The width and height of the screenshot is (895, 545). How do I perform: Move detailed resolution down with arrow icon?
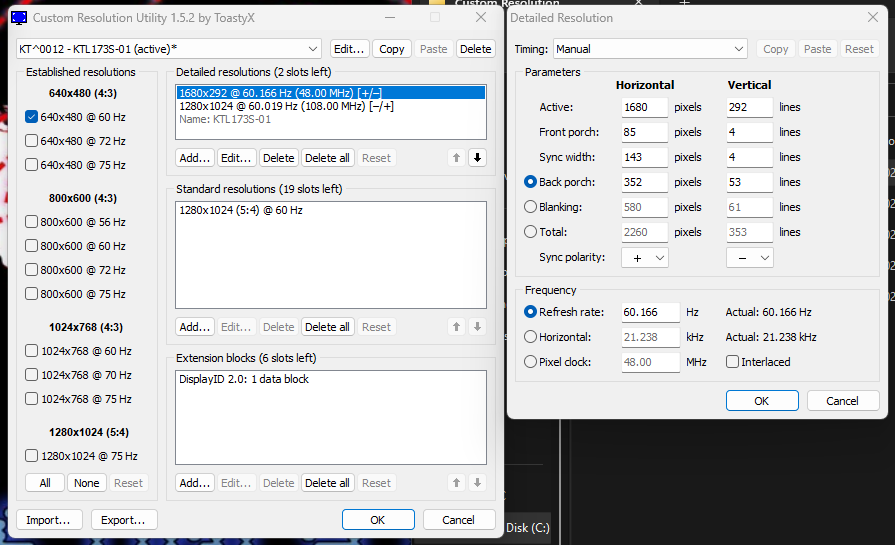(477, 157)
